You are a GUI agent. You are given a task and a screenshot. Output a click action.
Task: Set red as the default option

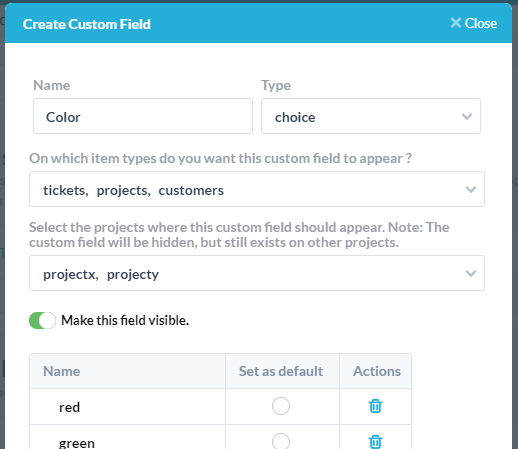point(281,406)
